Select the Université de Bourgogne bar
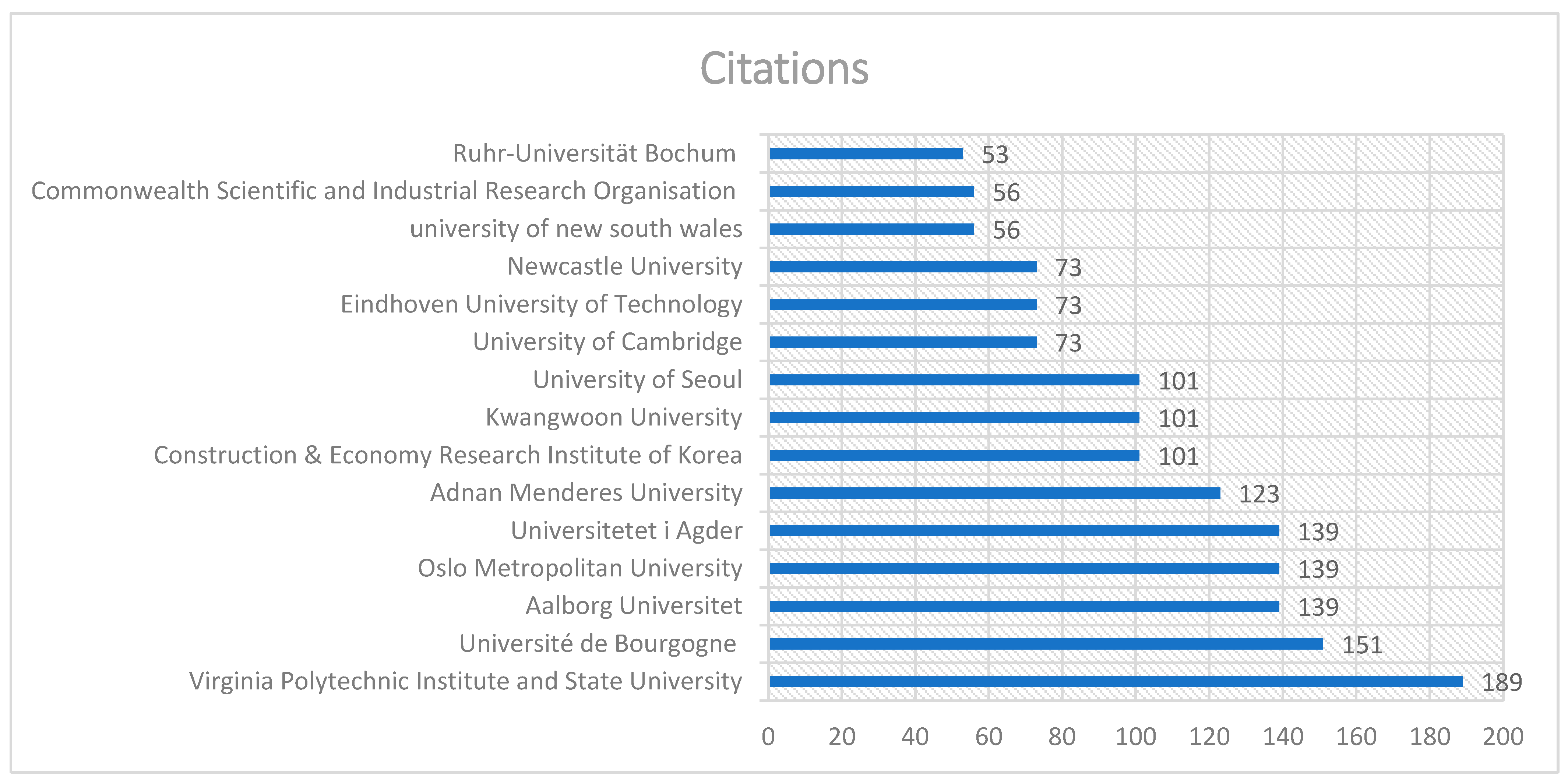 [1045, 643]
